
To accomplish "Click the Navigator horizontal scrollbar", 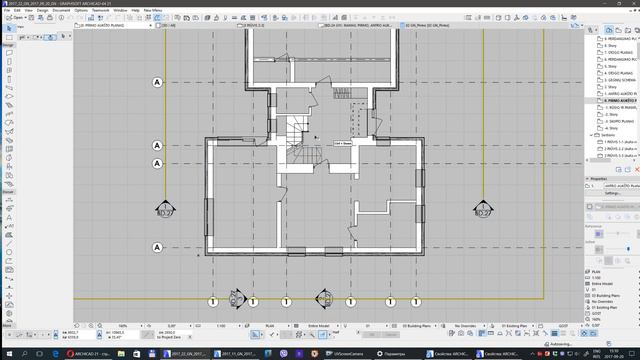I will (600, 160).
